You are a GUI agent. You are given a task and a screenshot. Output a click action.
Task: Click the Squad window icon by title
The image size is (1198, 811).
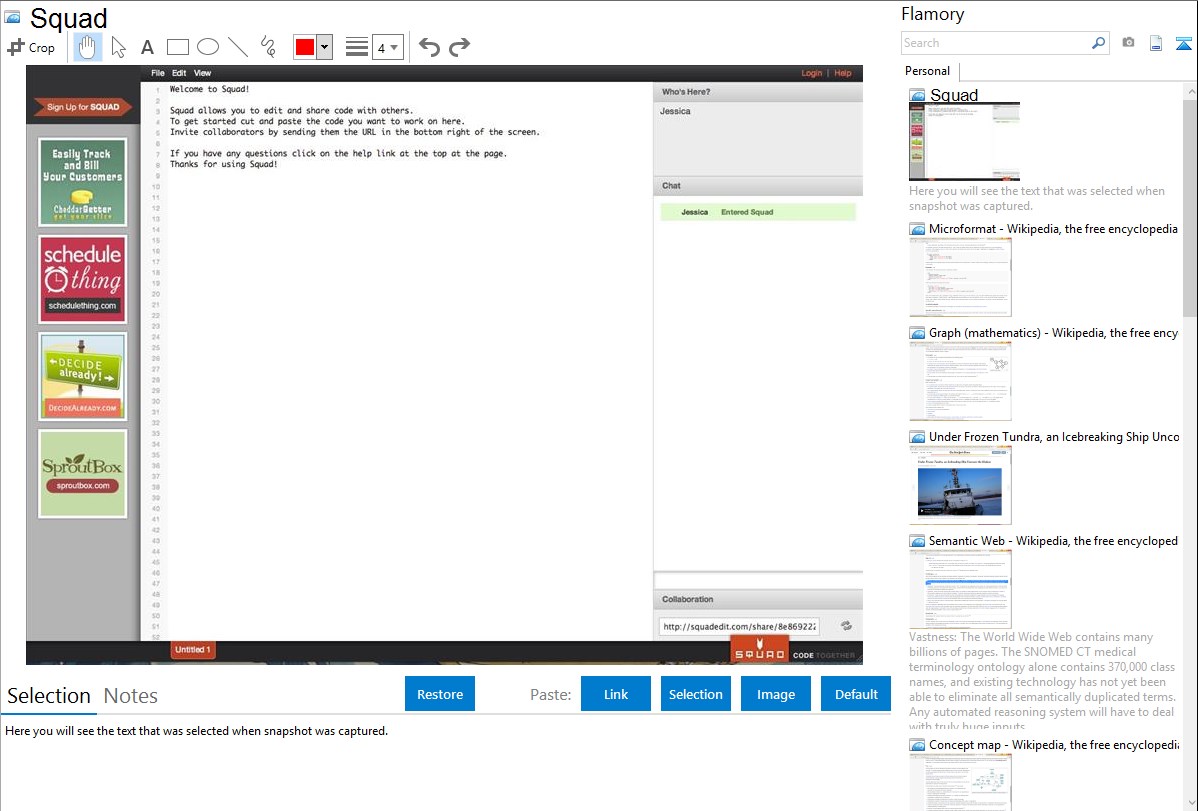[x=12, y=17]
